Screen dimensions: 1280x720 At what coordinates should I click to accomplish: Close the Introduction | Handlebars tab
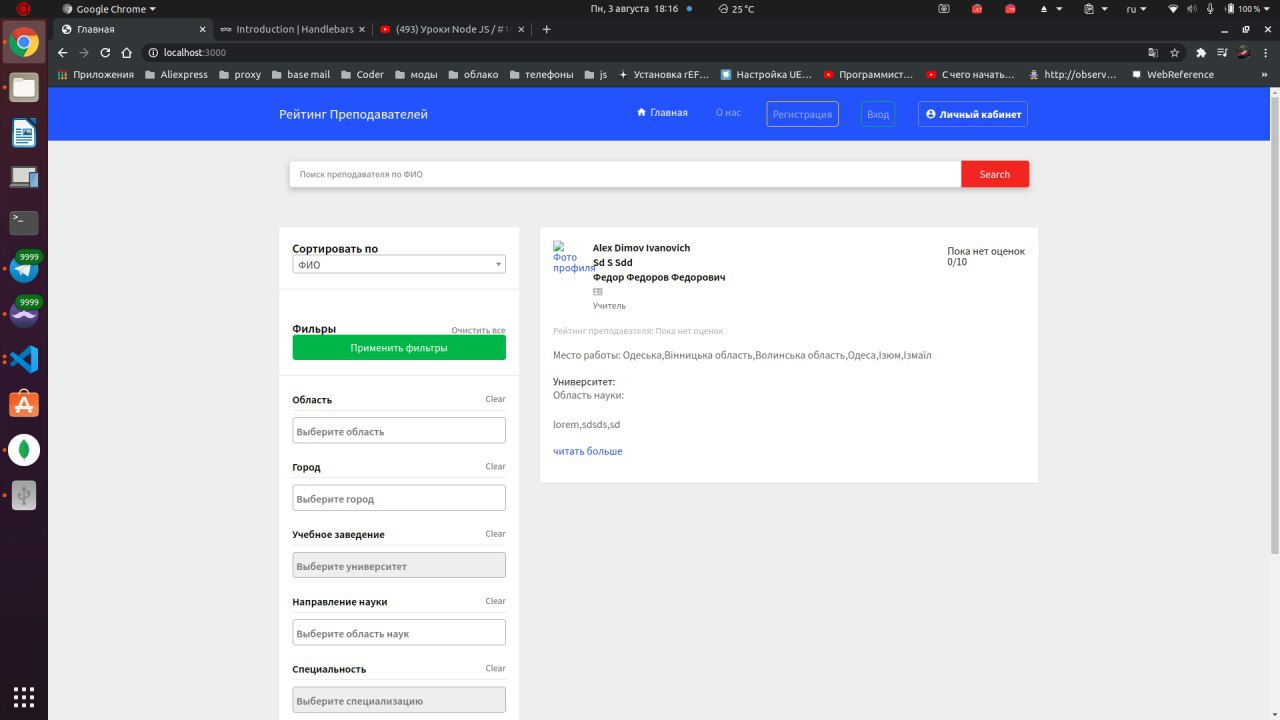tap(361, 29)
